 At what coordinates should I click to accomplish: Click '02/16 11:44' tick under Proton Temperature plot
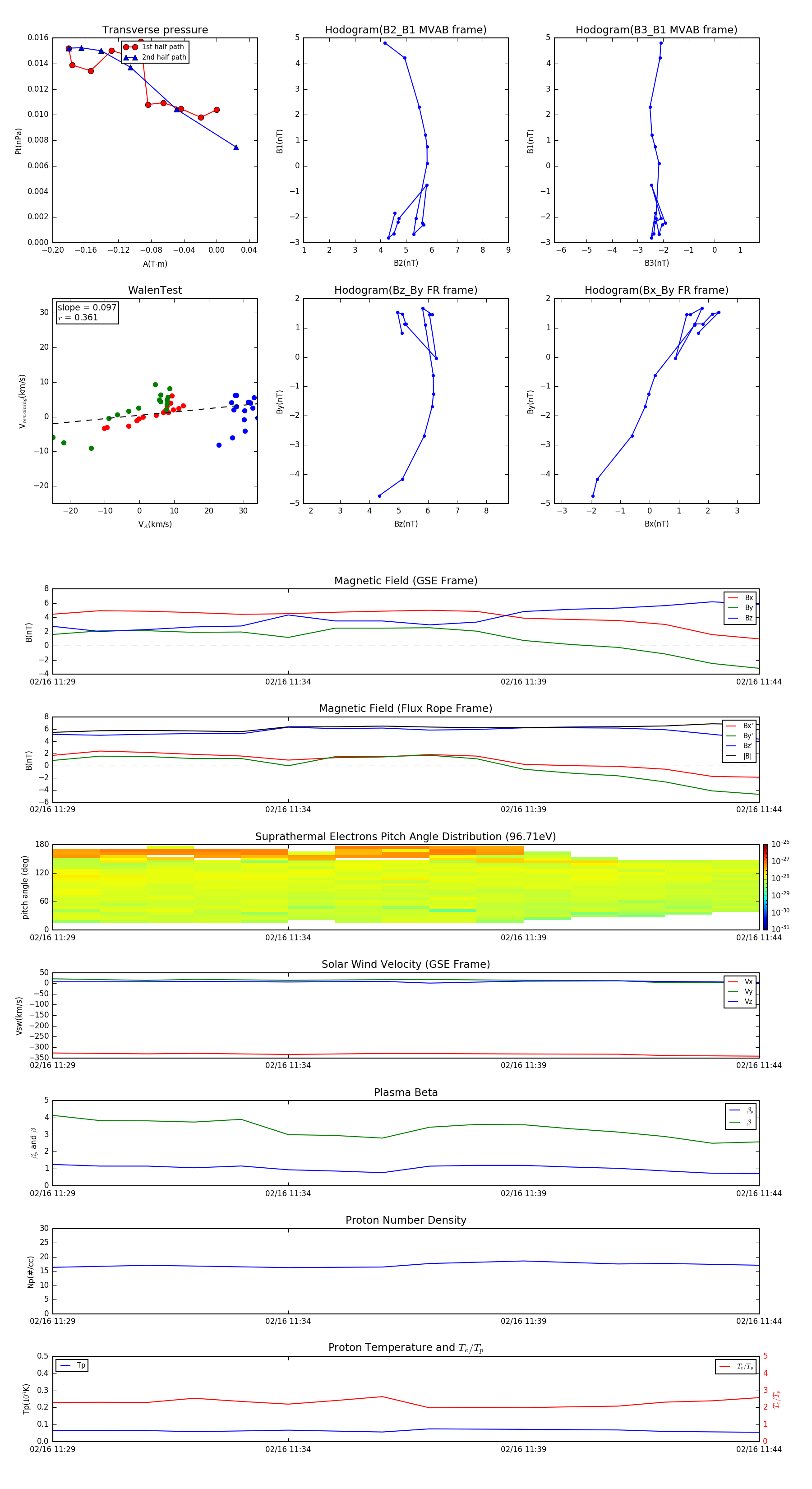(x=759, y=1449)
